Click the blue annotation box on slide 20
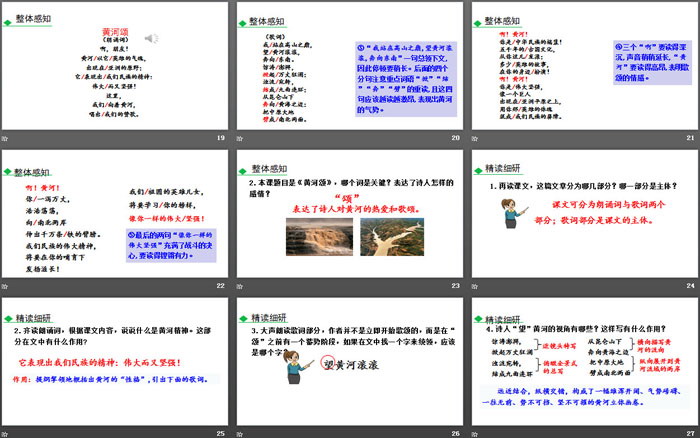Viewport: 700px width, 438px height. 399,76
